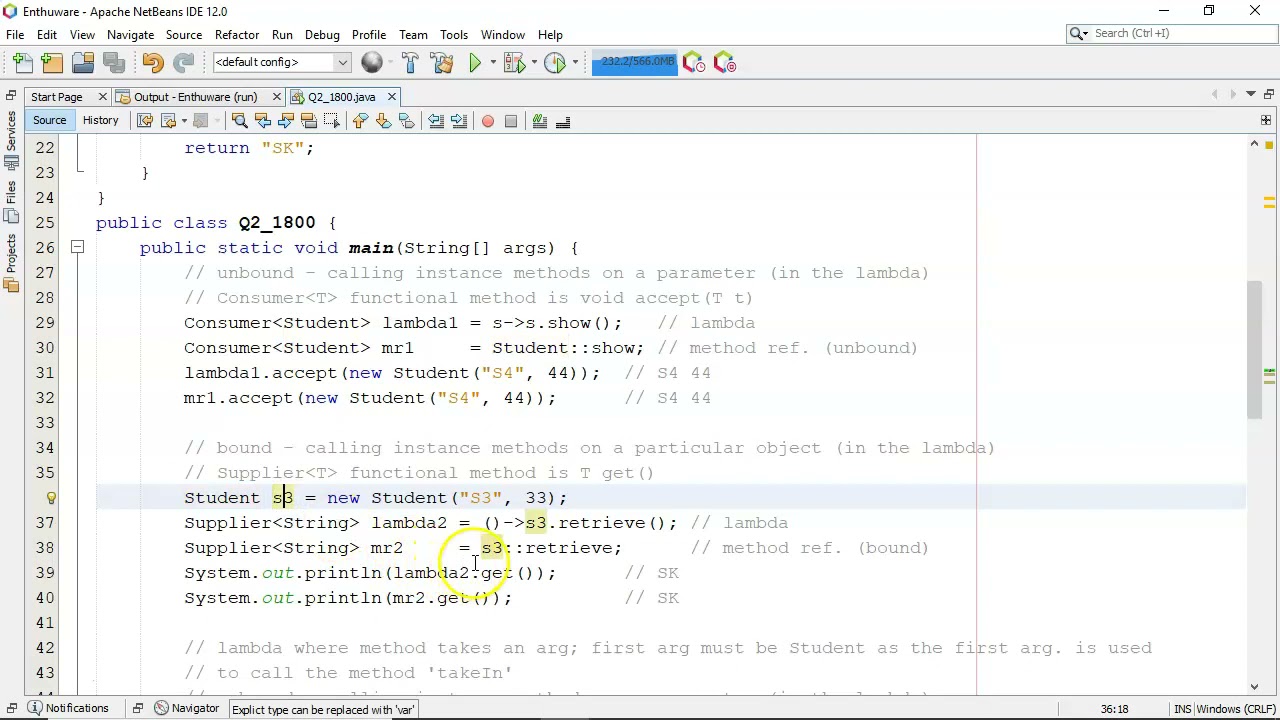Go to the Previous Bookmark
This screenshot has height=720, width=1280.
[360, 121]
